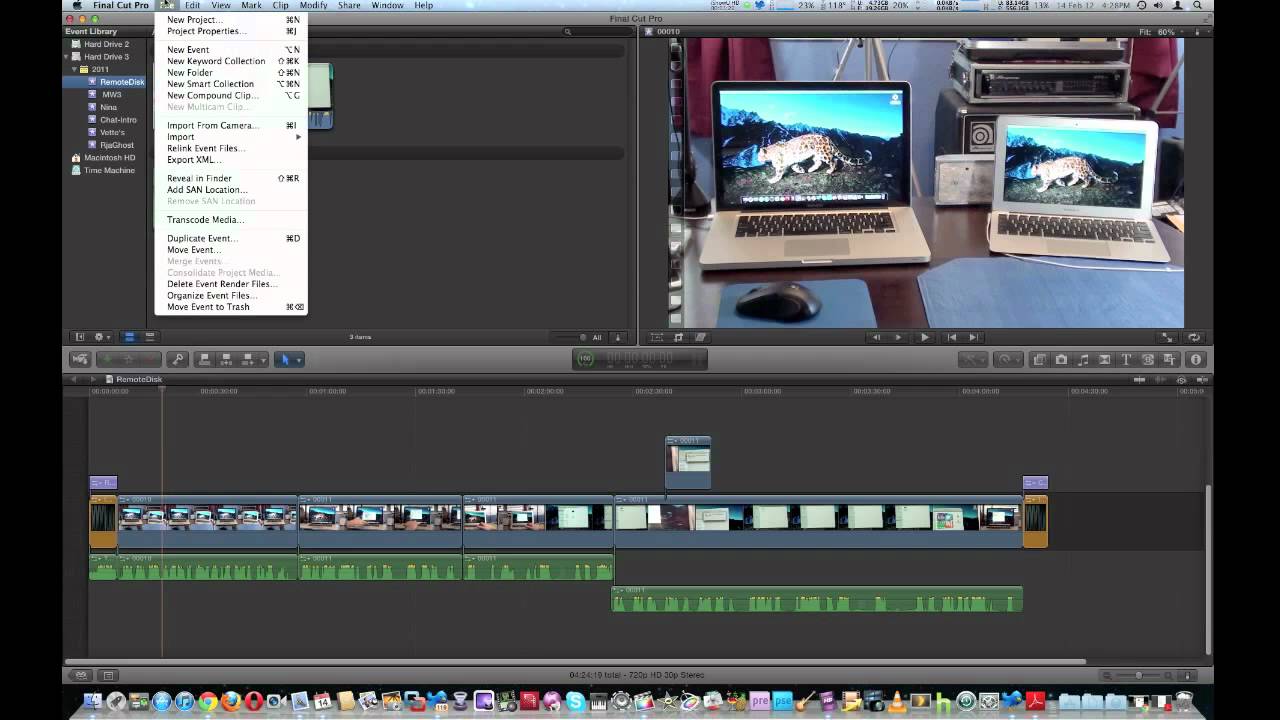Collapse Hard Drive 3 in Event Library
The height and width of the screenshot is (720, 1280).
point(67,57)
